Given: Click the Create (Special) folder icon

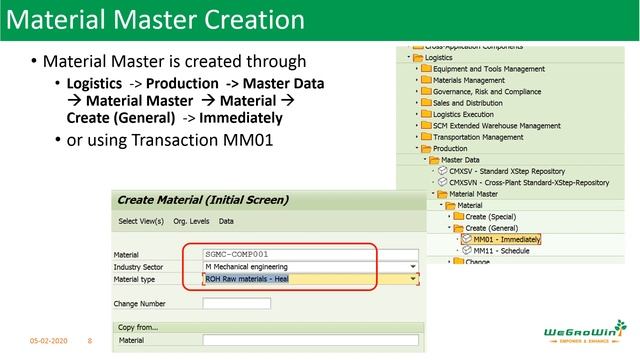Looking at the screenshot, I should [x=459, y=216].
